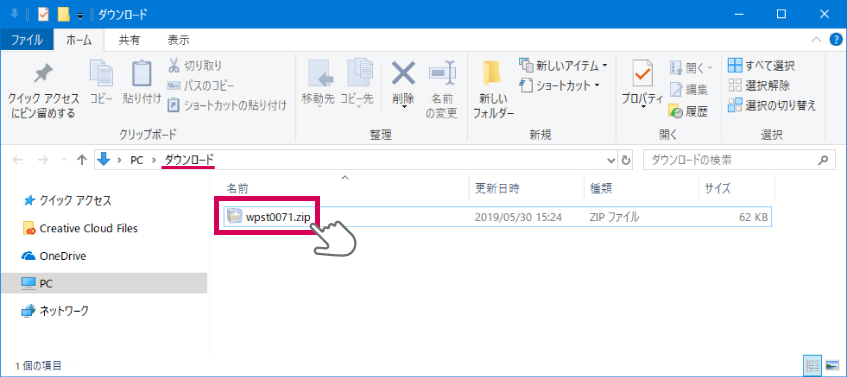This screenshot has height=377, width=847.
Task: Click Select none (選択解除)
Action: coord(759,85)
